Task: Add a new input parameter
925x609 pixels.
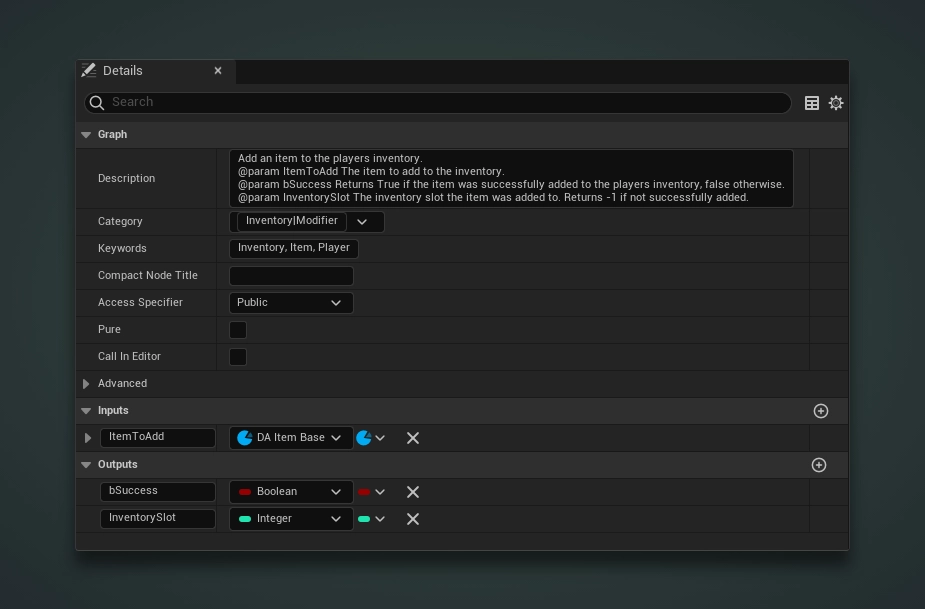Action: 821,411
